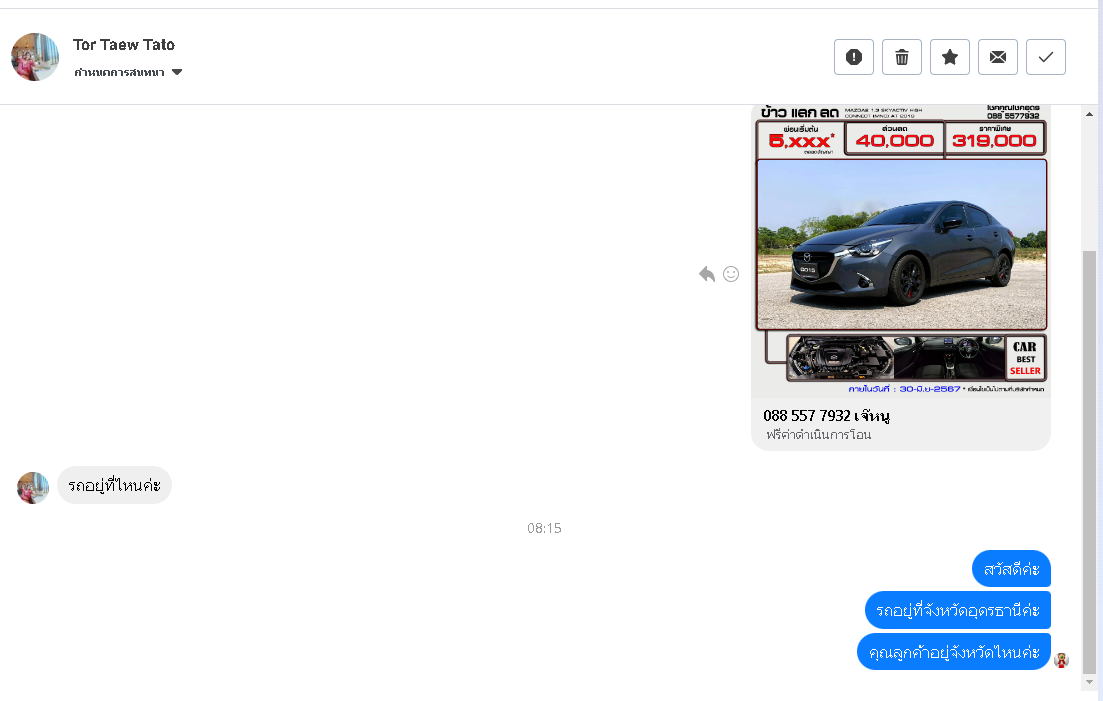Click scrollbar down arrow

(x=1089, y=682)
